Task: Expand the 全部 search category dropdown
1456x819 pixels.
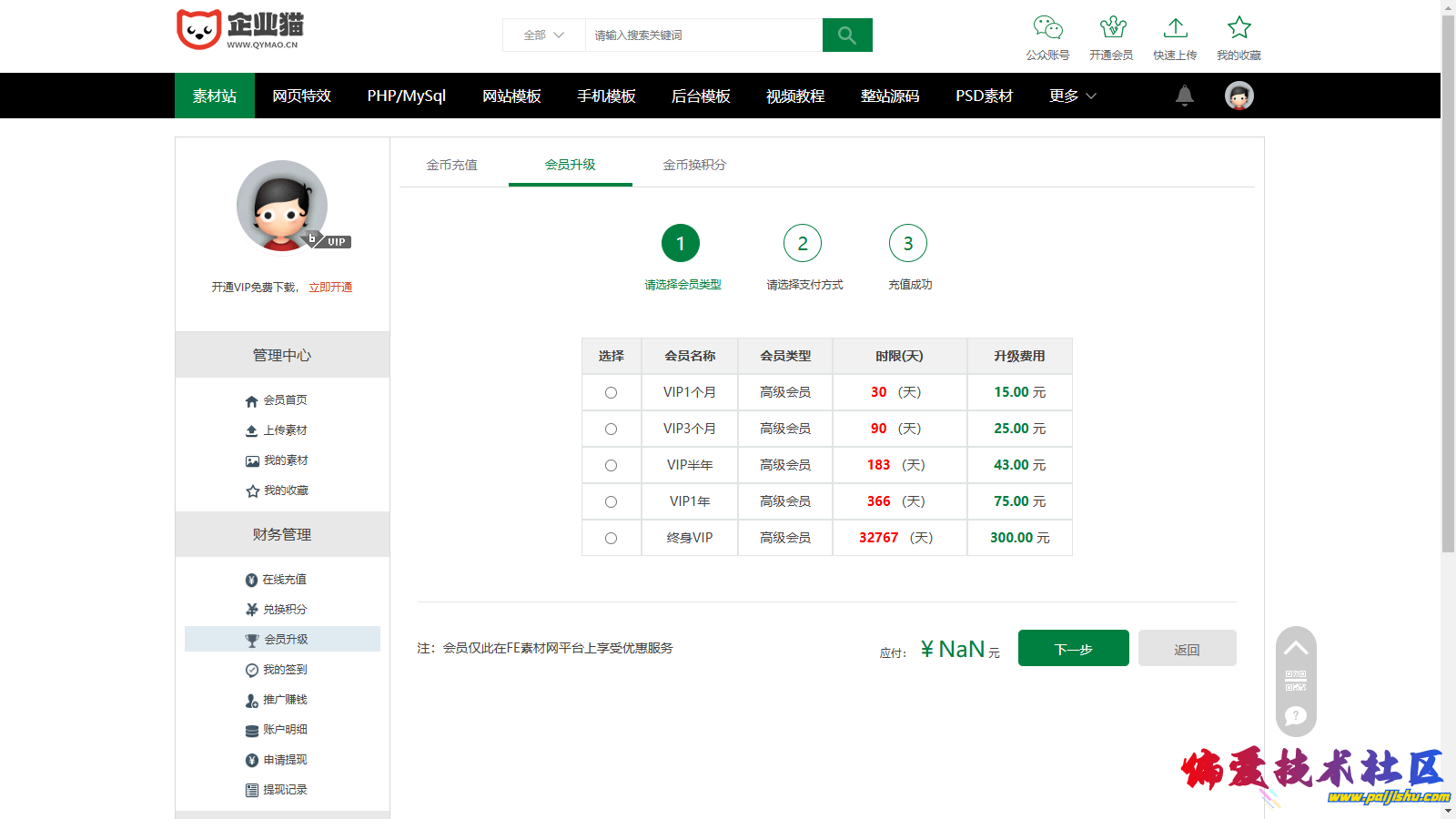Action: 543,35
